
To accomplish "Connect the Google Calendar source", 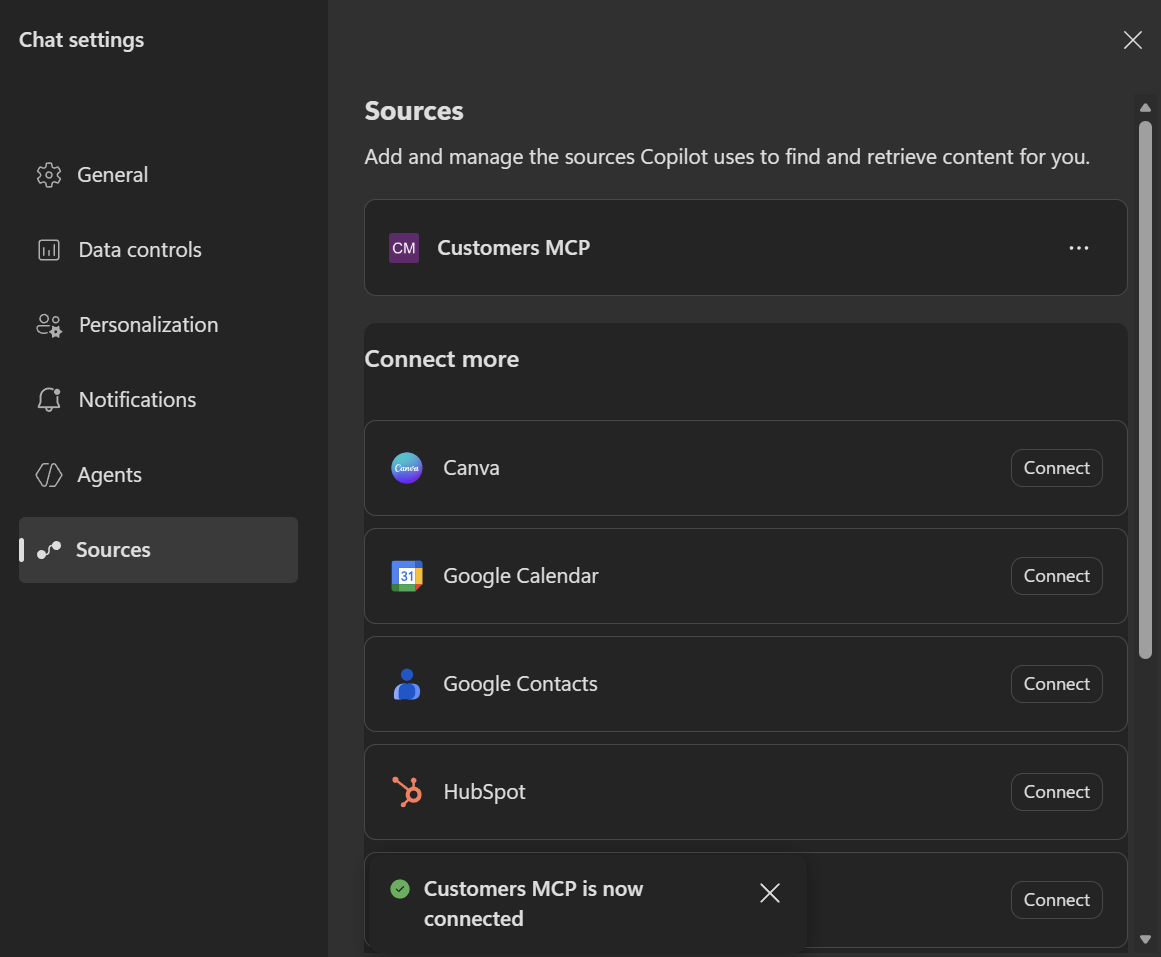I will [x=1057, y=576].
